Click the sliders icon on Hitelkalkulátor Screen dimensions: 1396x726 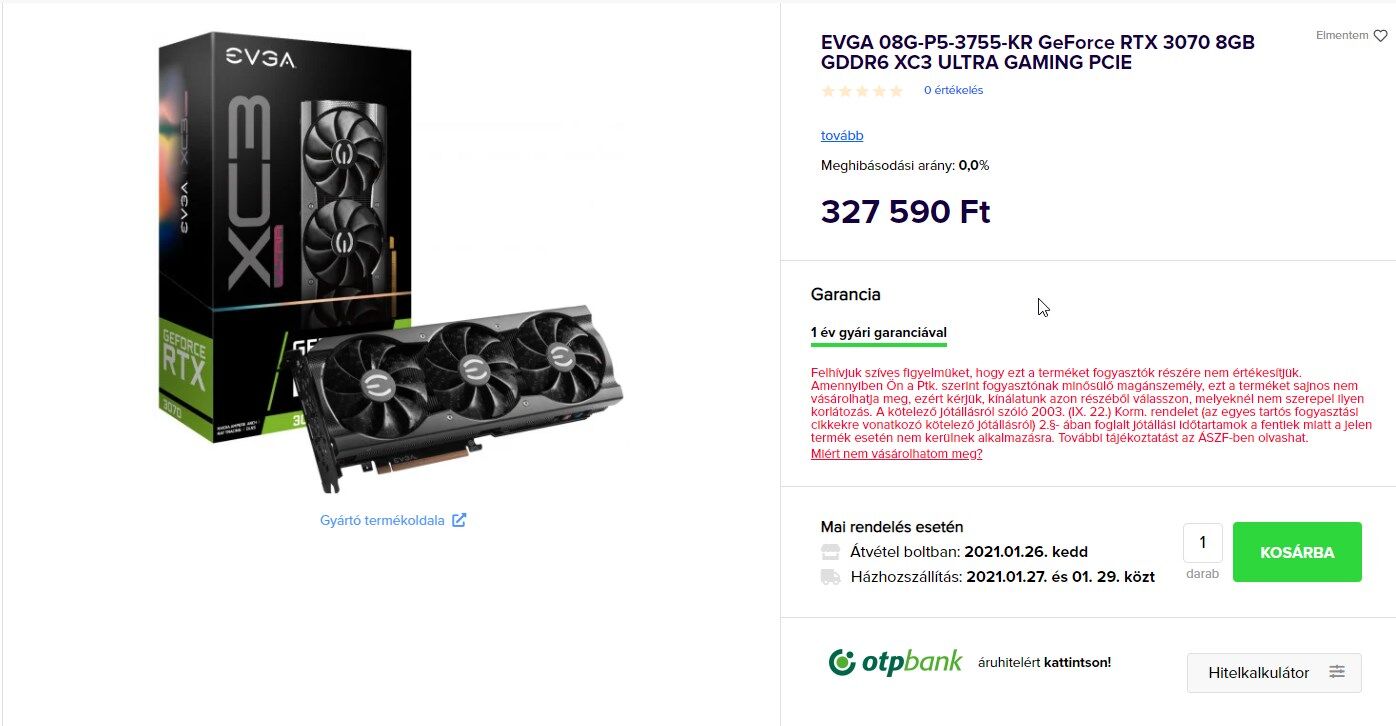pyautogui.click(x=1337, y=672)
